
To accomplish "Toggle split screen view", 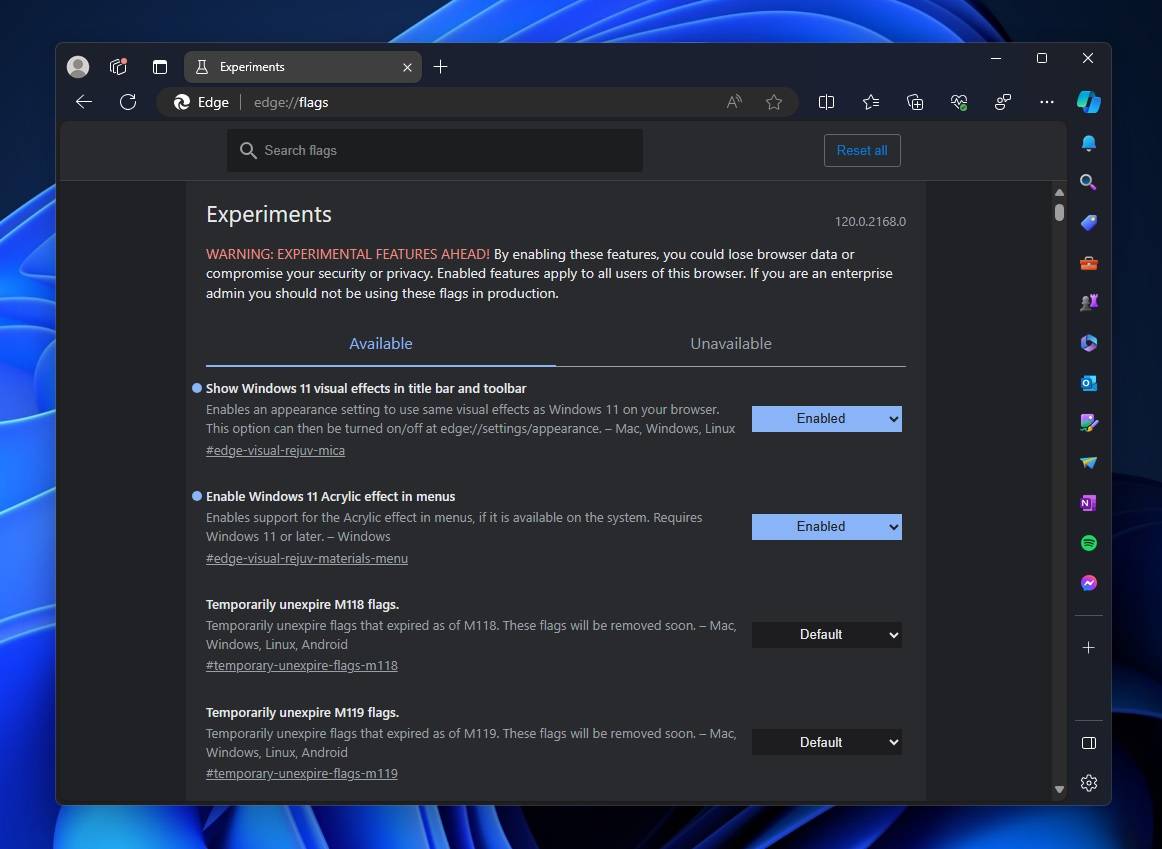I will coord(826,101).
